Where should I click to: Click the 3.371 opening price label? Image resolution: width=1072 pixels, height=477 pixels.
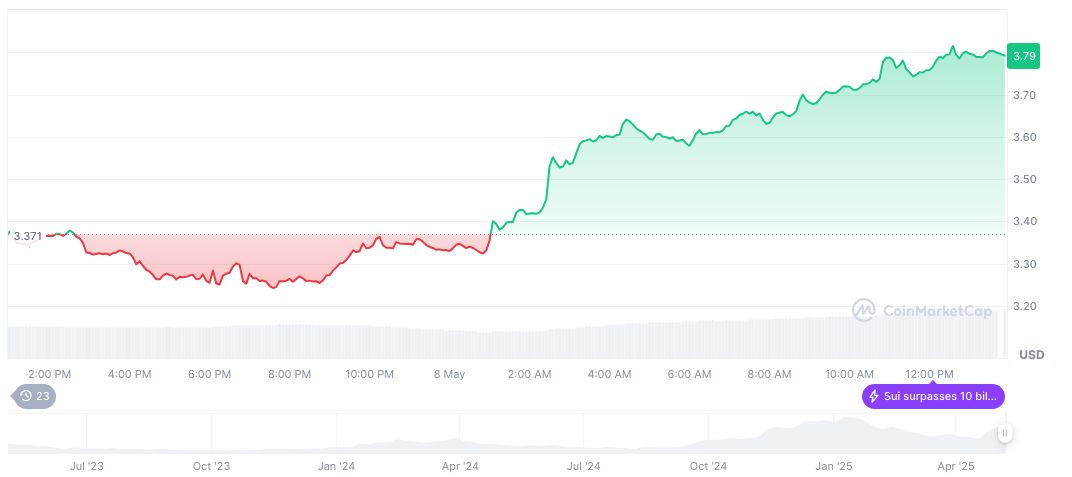click(x=27, y=236)
